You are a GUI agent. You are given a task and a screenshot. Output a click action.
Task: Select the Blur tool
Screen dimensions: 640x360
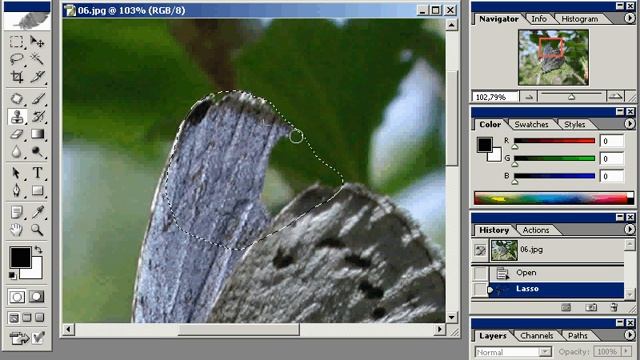[x=16, y=152]
